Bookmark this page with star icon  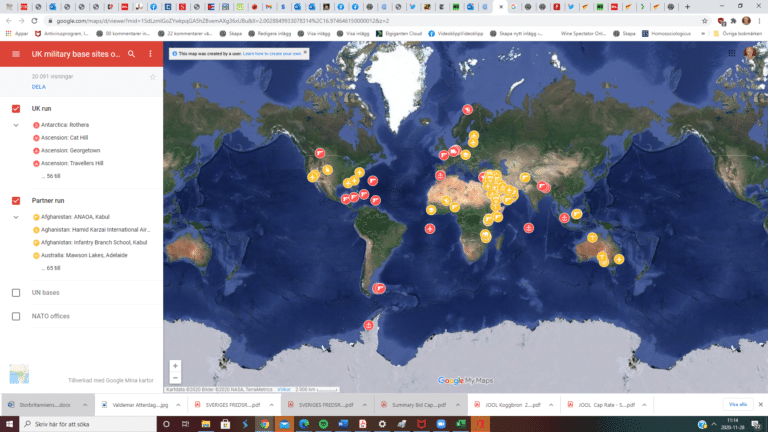tap(705, 21)
